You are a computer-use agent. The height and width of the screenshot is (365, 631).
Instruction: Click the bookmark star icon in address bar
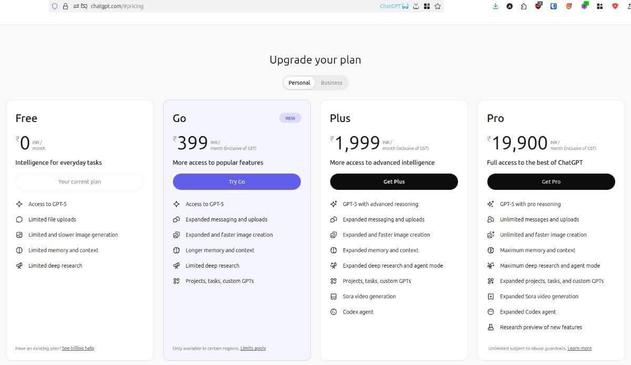coord(437,6)
